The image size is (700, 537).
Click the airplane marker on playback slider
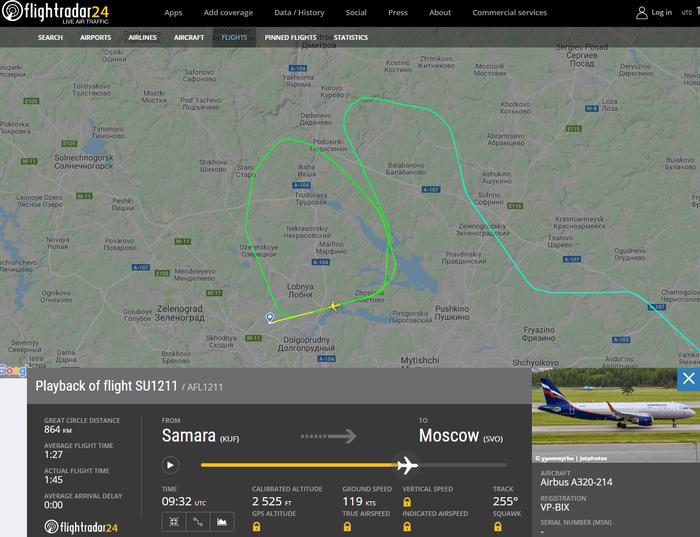[x=407, y=465]
